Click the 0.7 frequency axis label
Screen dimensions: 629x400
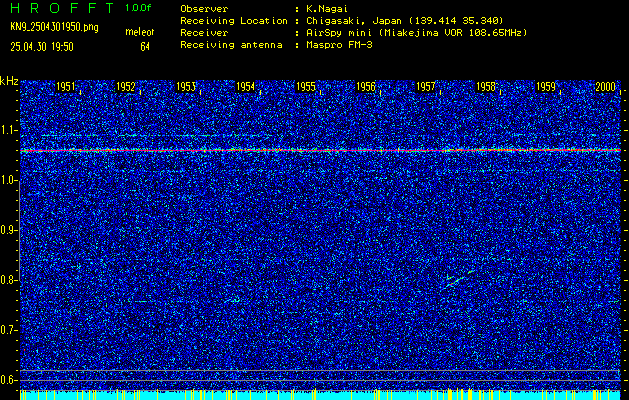pos(9,330)
